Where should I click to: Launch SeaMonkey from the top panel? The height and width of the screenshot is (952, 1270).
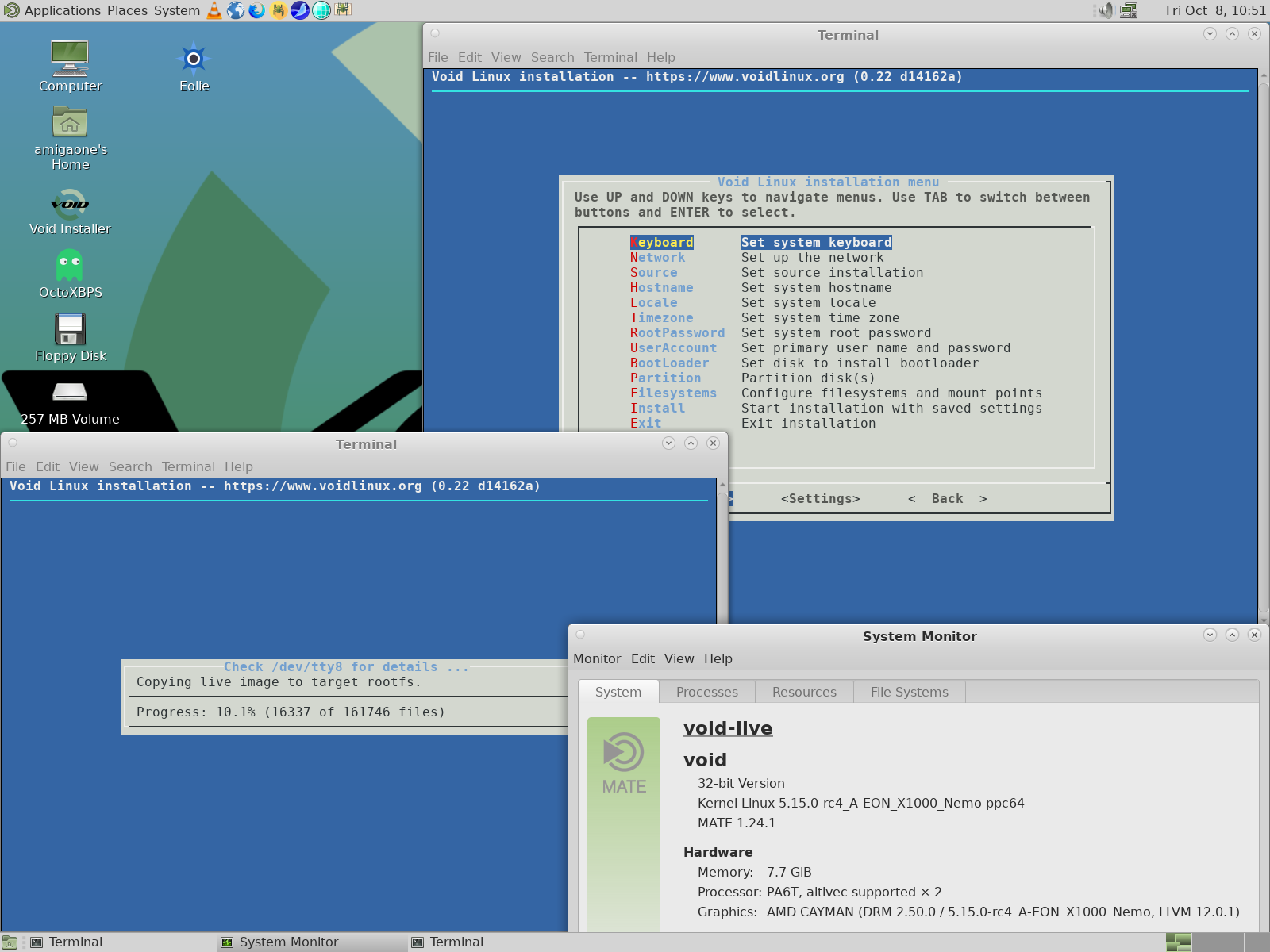coord(300,10)
